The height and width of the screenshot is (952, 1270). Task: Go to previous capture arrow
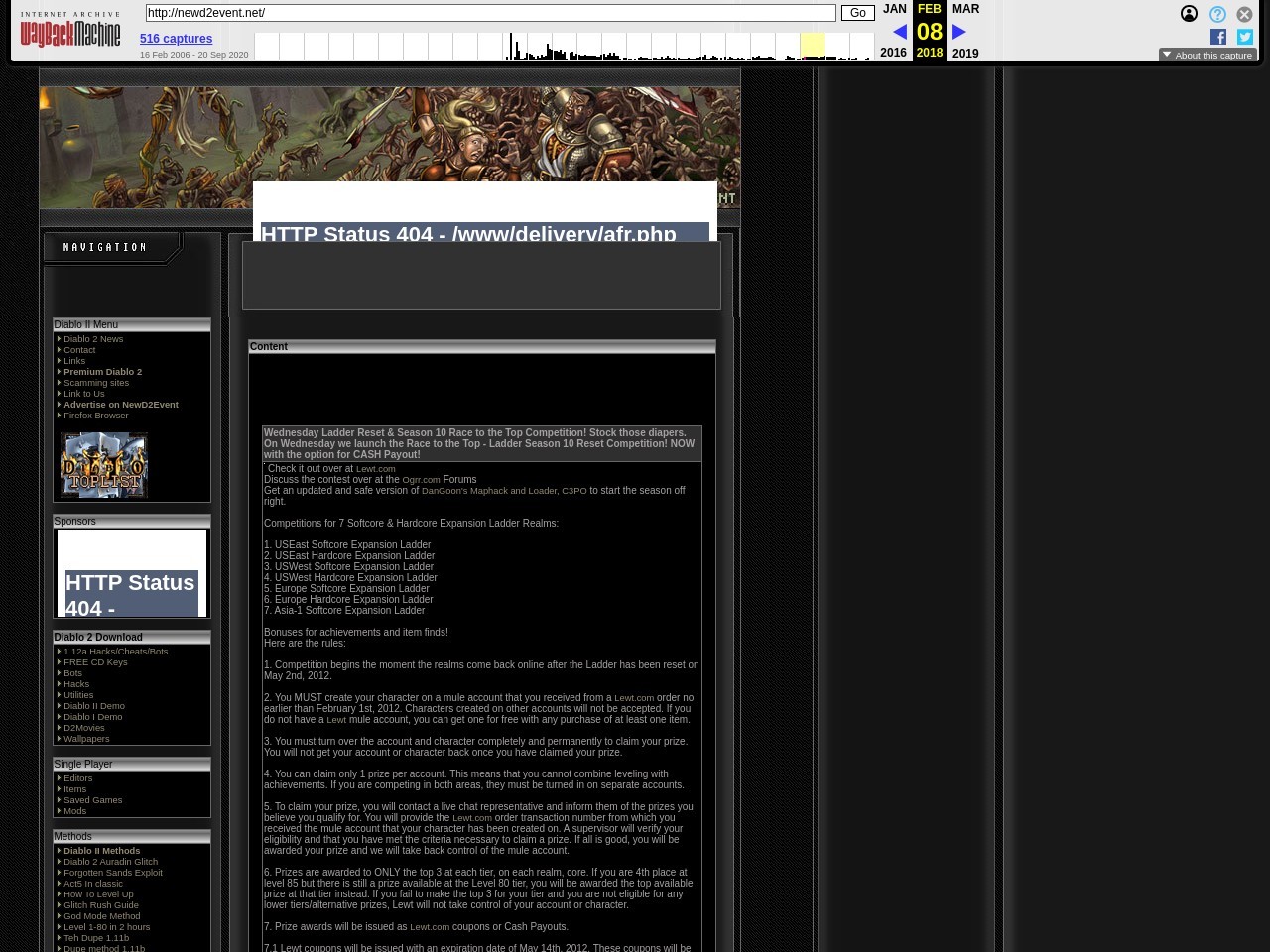click(899, 32)
